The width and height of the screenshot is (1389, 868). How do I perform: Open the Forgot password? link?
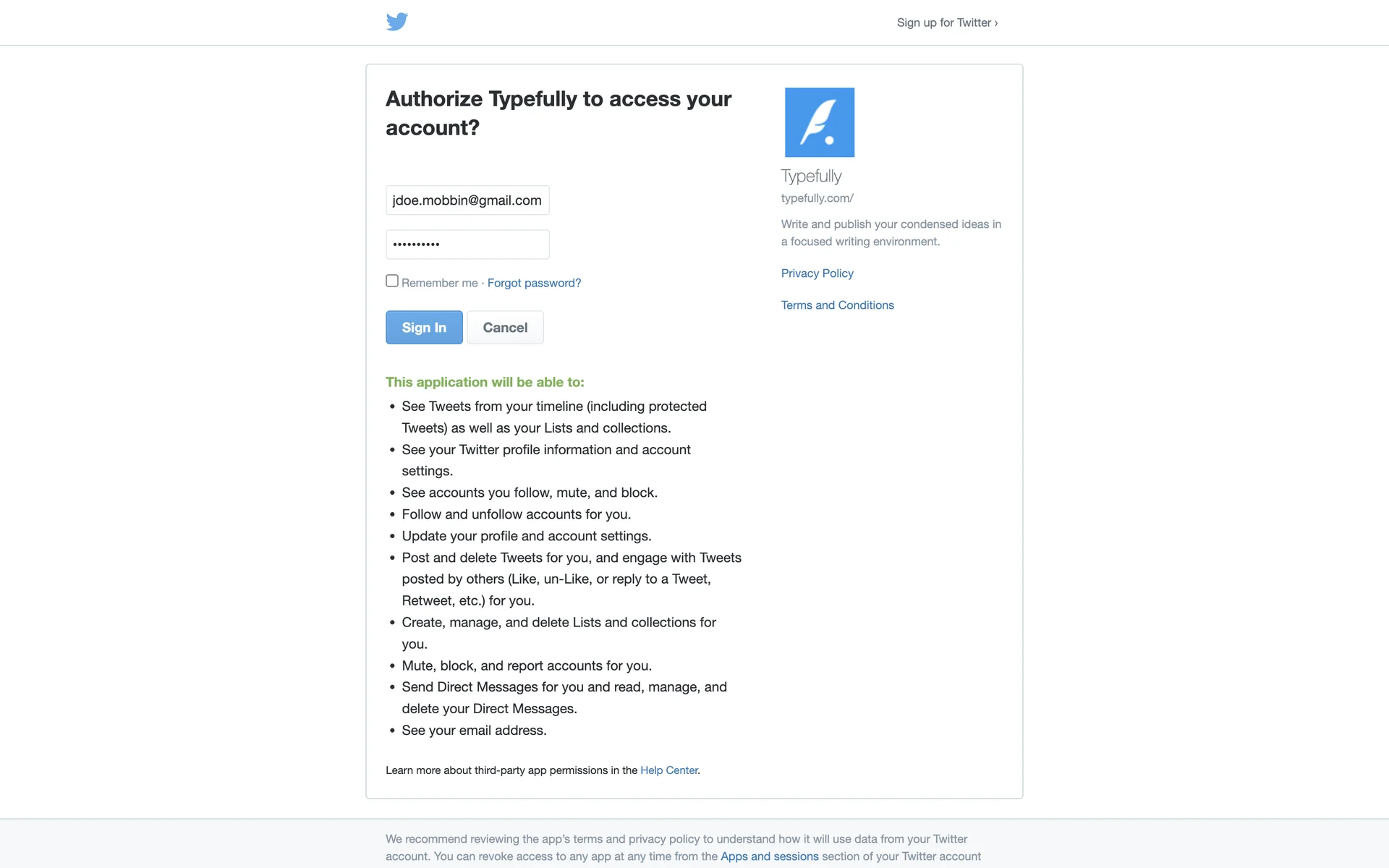point(534,283)
